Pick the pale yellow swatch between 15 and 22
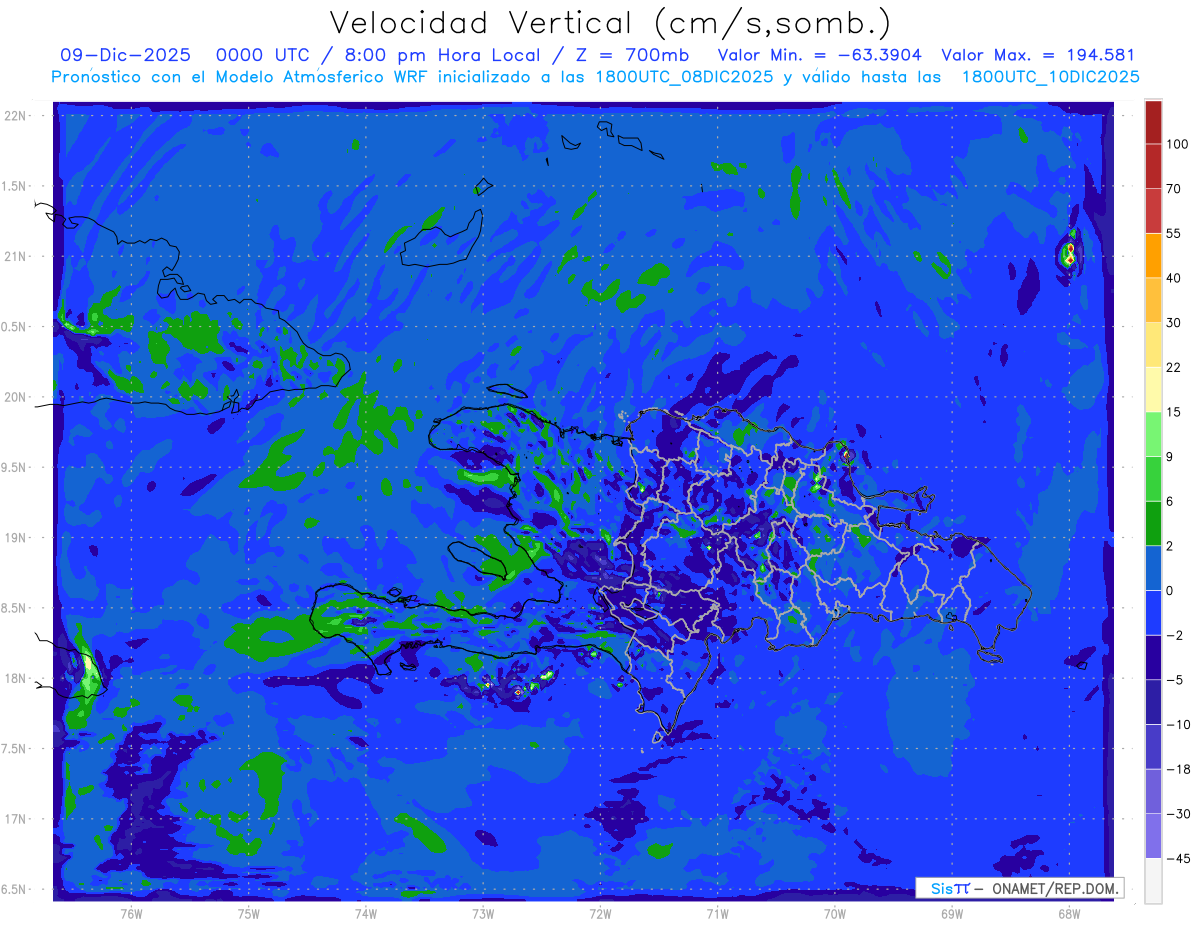The height and width of the screenshot is (927, 1200). coord(1153,389)
